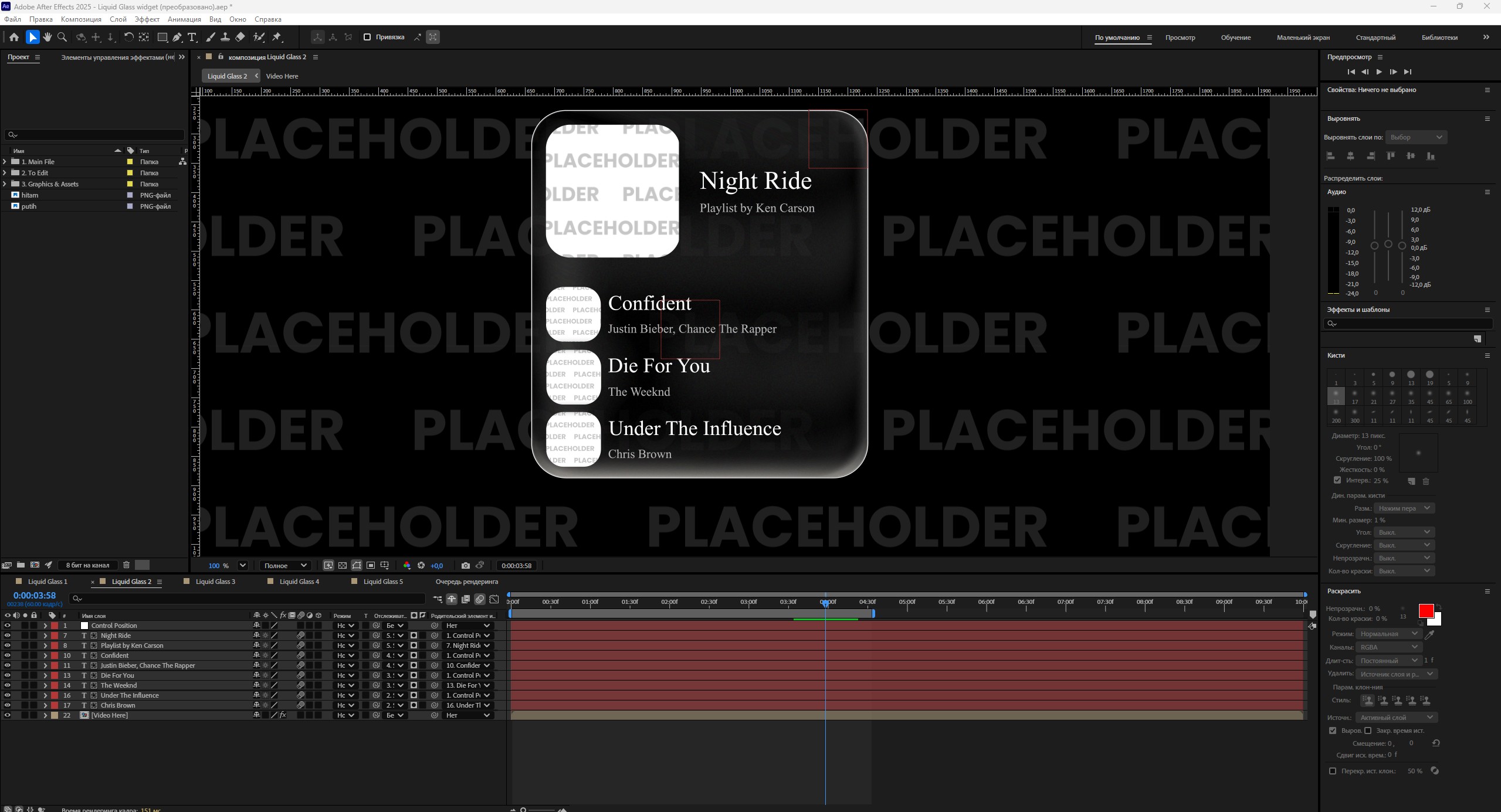Expand the 1. Main File folder
1501x812 pixels.
(x=5, y=162)
